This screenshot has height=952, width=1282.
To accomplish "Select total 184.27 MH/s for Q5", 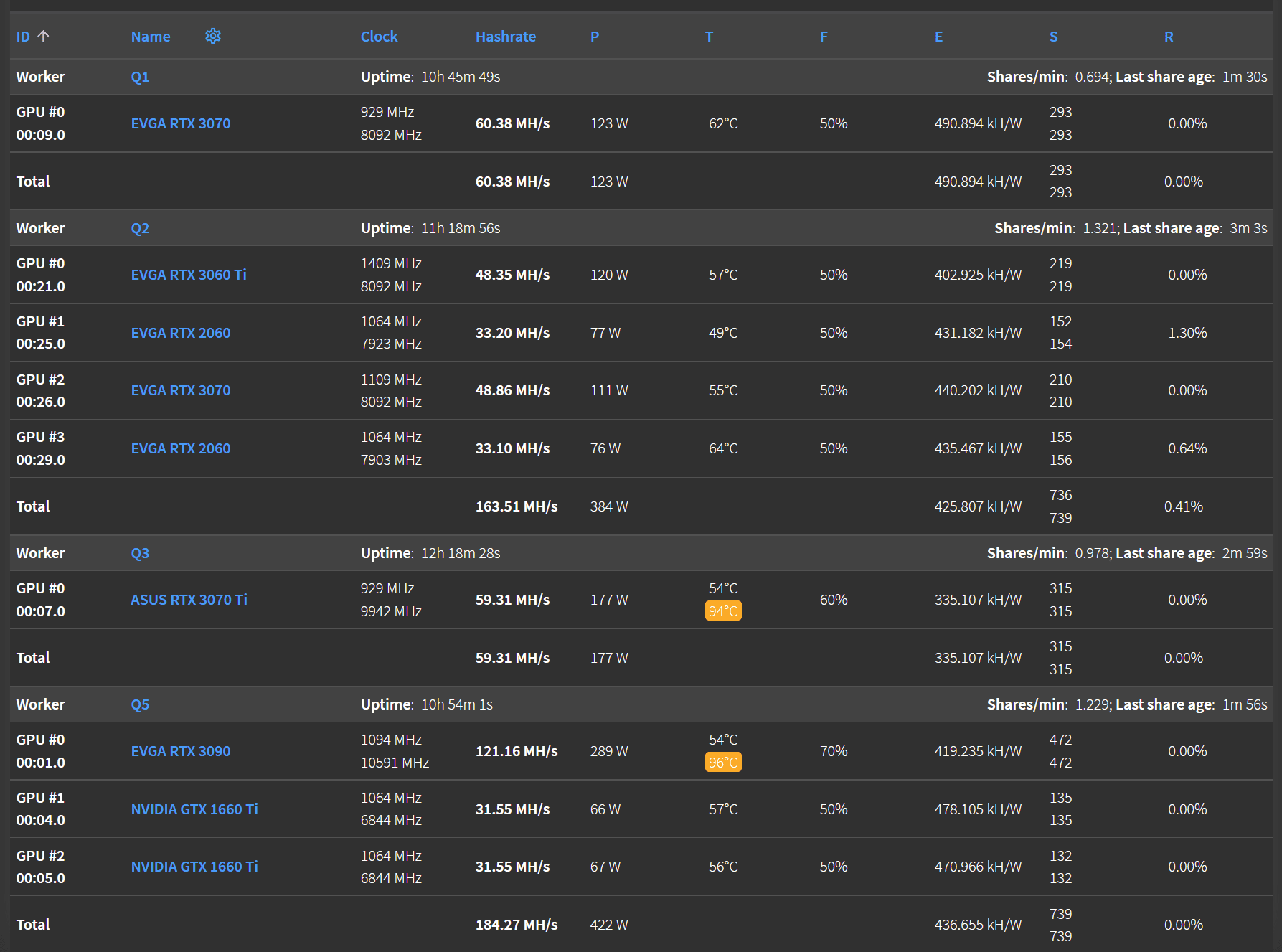I will tap(517, 925).
